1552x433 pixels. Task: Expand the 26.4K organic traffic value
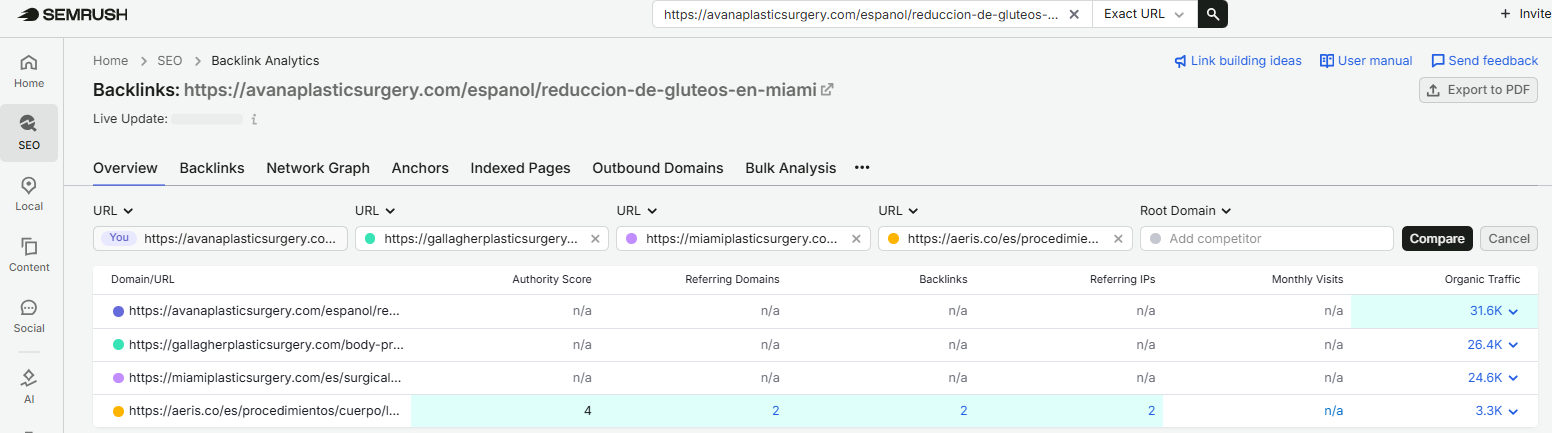(1493, 344)
